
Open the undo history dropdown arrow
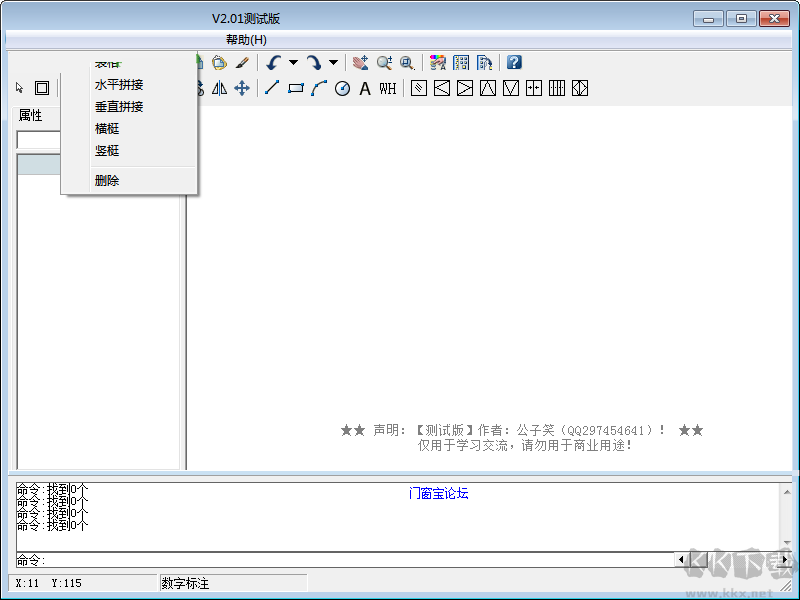click(x=293, y=63)
